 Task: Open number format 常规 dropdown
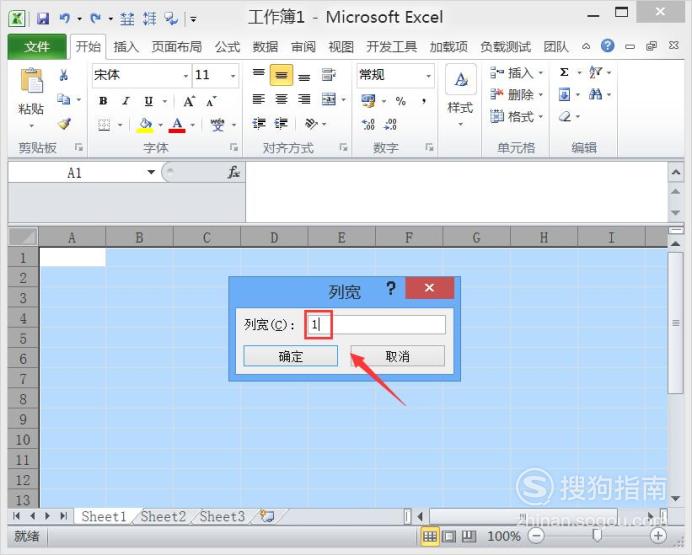click(x=428, y=76)
